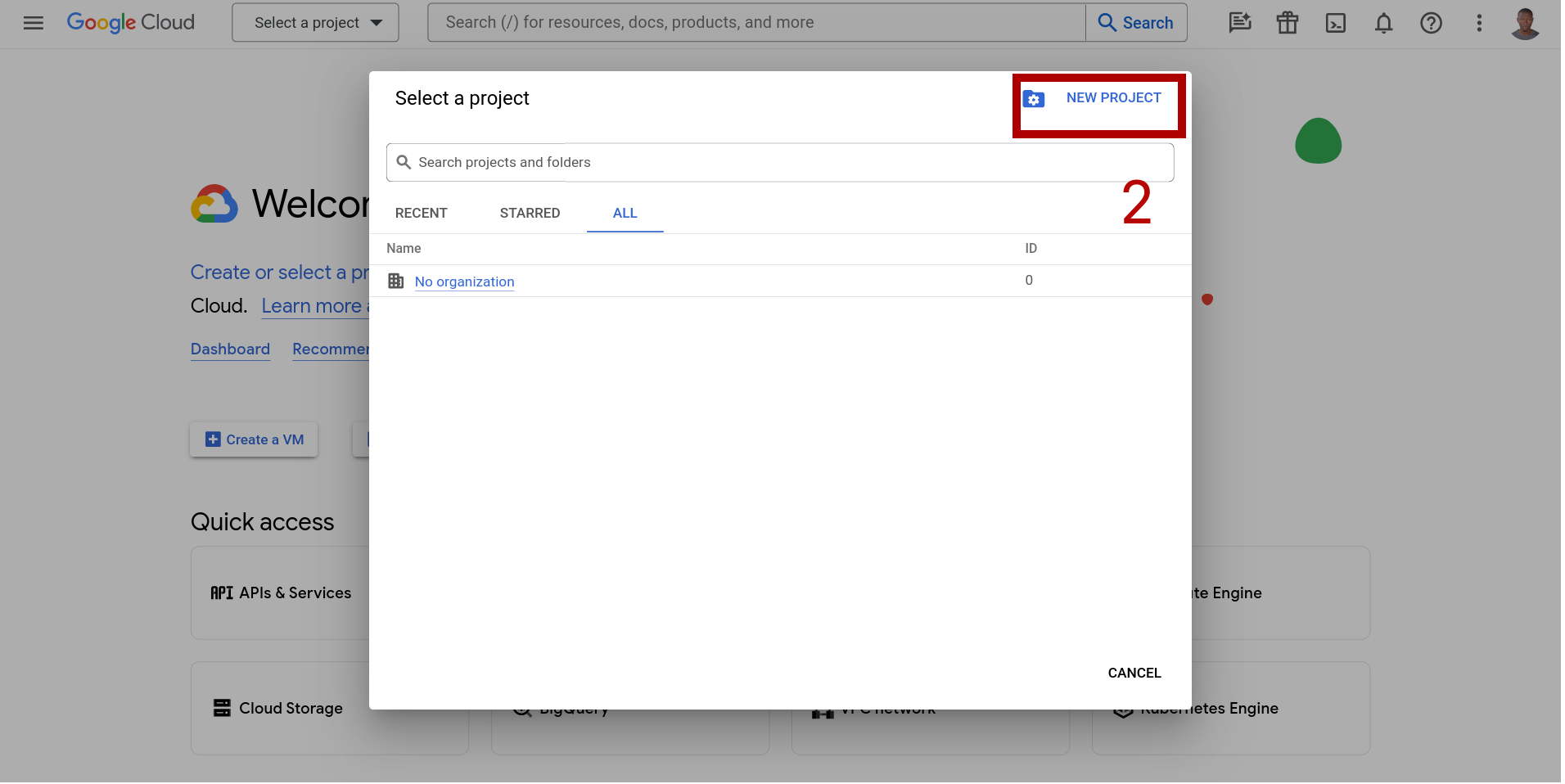1565x784 pixels.
Task: Click the Google Cloud logo
Action: (x=131, y=22)
